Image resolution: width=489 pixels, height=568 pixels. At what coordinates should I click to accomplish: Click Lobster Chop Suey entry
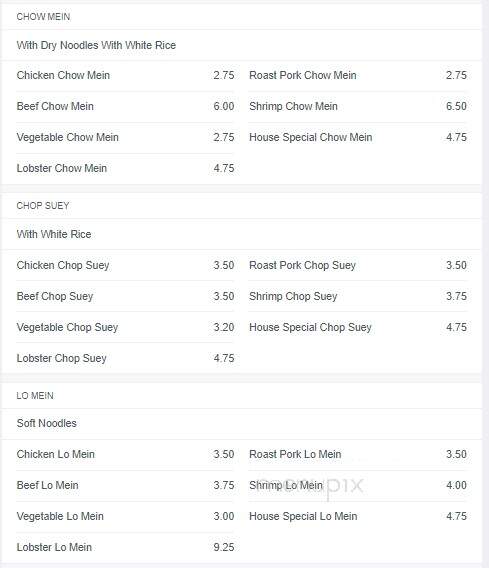click(x=125, y=358)
